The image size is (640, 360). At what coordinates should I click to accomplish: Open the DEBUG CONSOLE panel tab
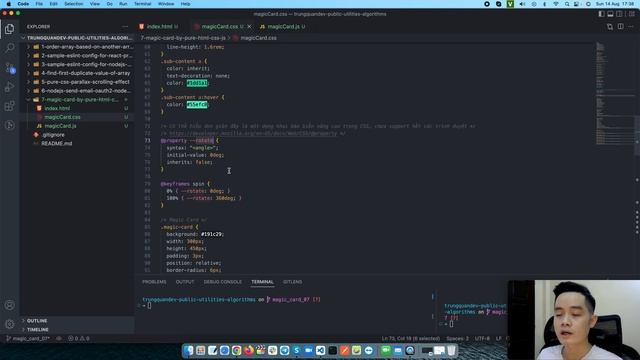tap(223, 282)
